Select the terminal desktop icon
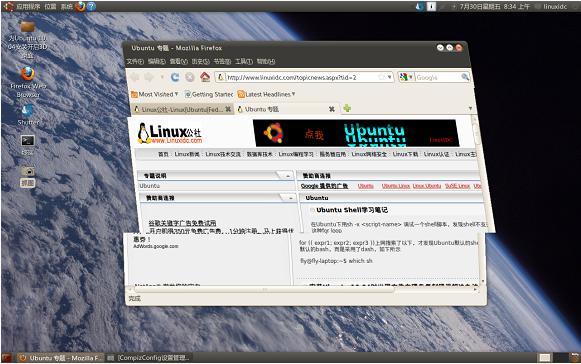The height and width of the screenshot is (364, 581). 28,140
